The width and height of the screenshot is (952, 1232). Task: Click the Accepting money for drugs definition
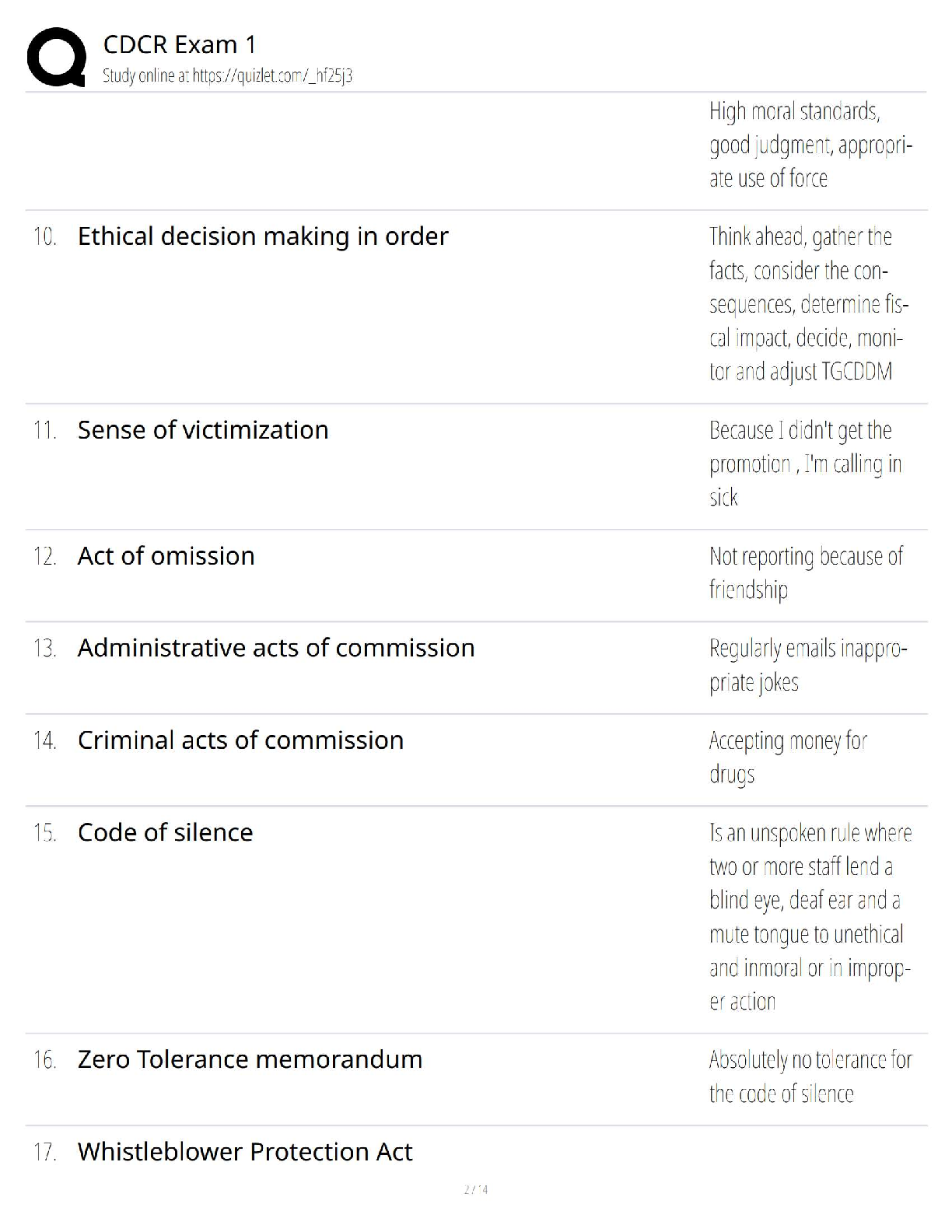787,757
